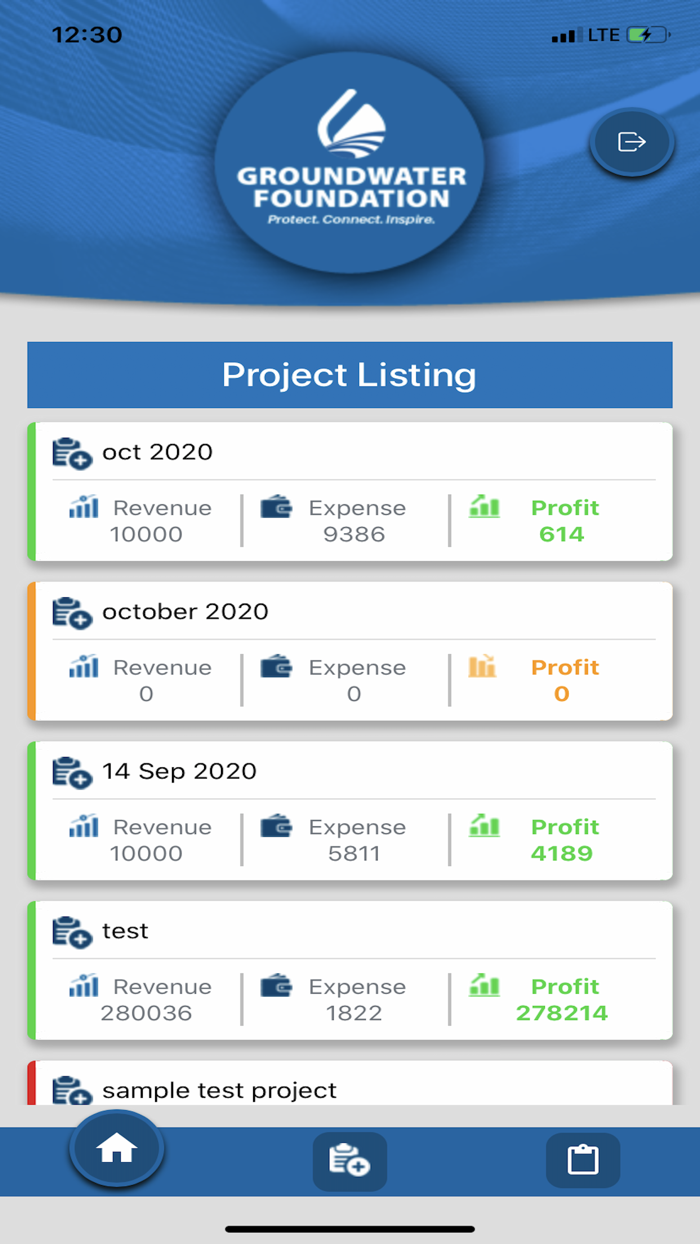This screenshot has height=1244, width=700.
Task: Tap the Project Listing header banner
Action: coord(349,375)
